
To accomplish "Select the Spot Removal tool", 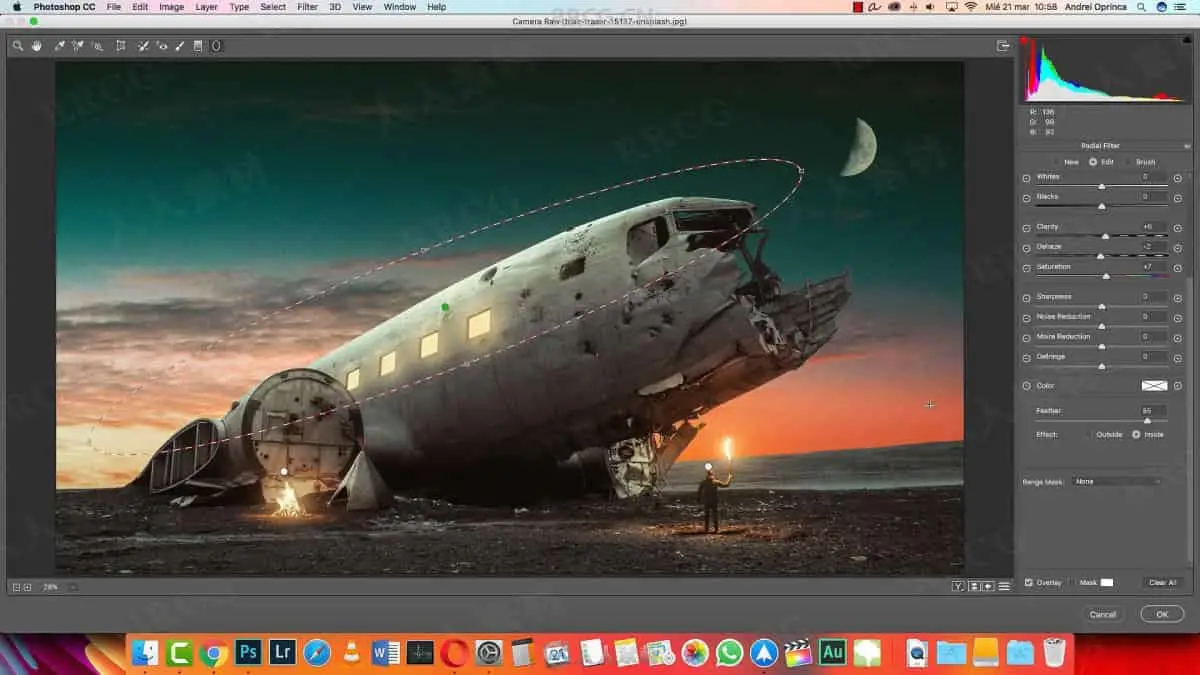I will pos(143,46).
